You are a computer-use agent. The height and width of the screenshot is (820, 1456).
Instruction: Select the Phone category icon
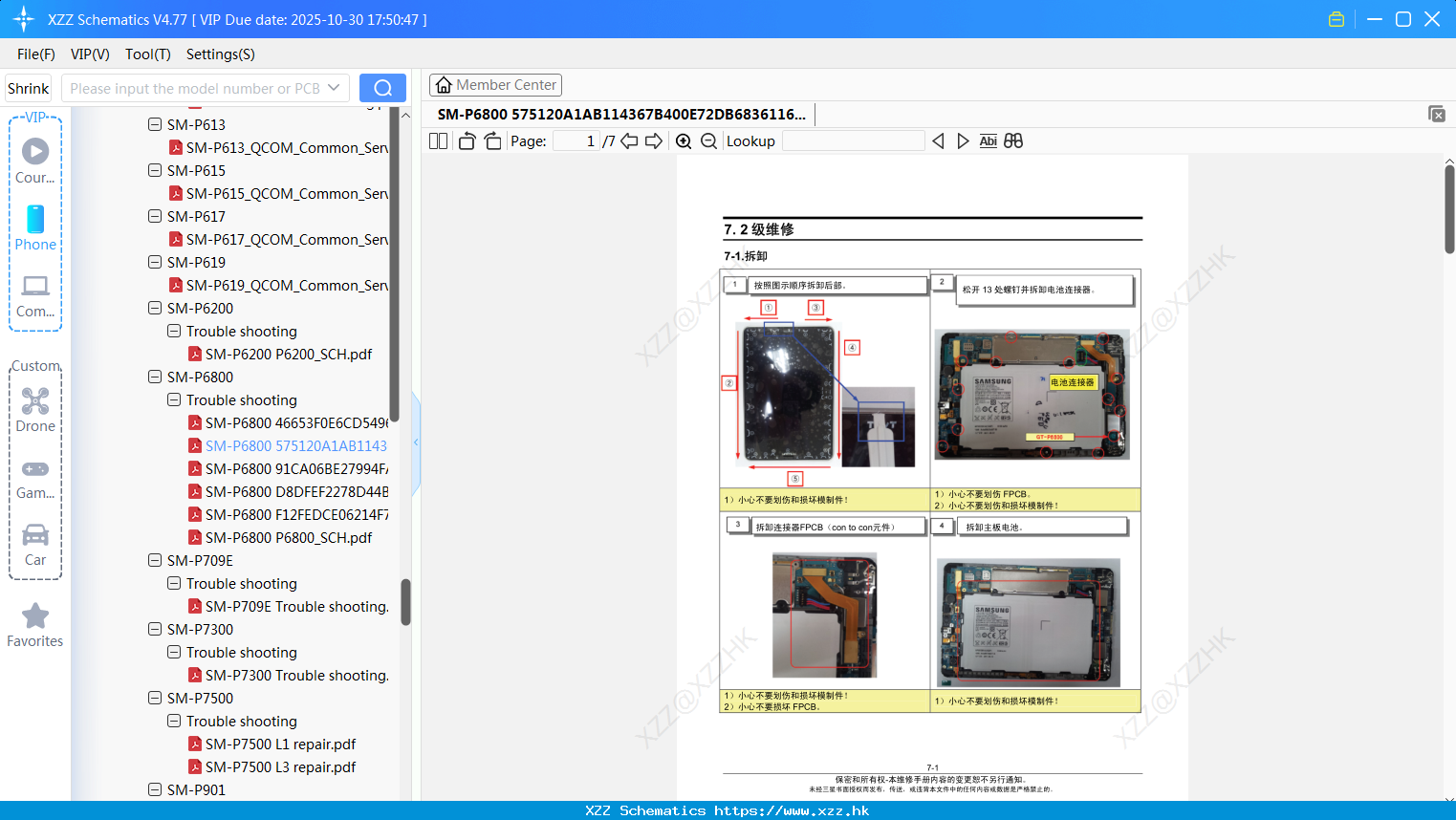pos(35,219)
